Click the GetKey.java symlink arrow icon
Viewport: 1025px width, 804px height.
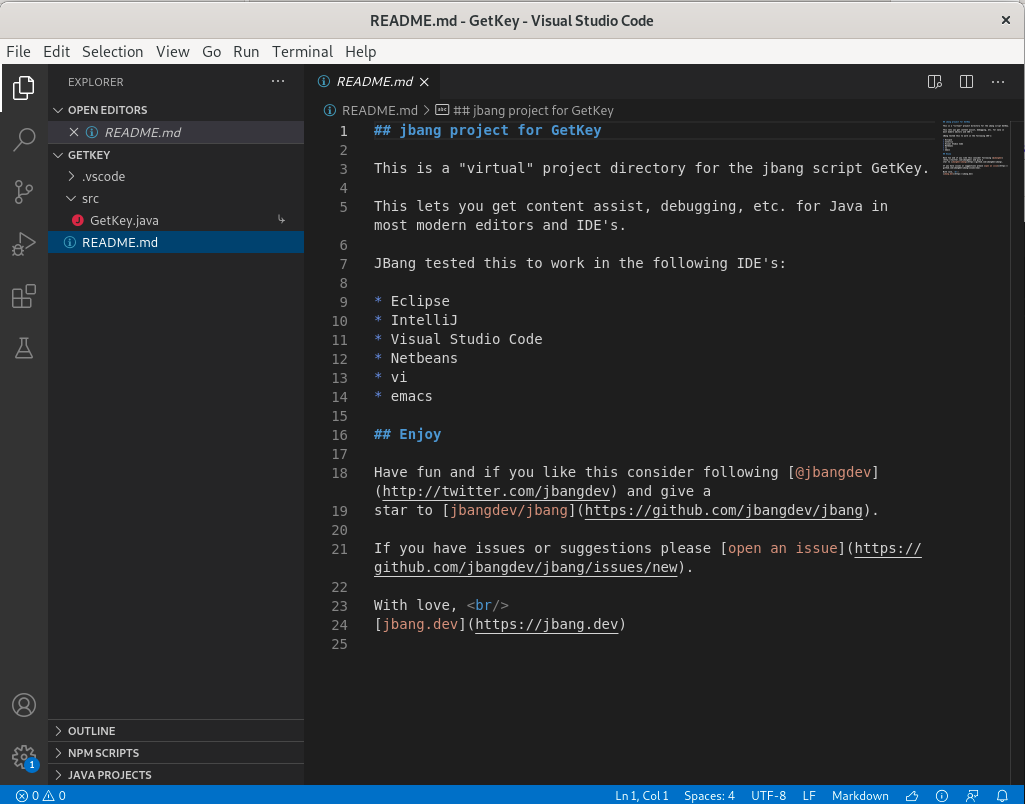(281, 220)
